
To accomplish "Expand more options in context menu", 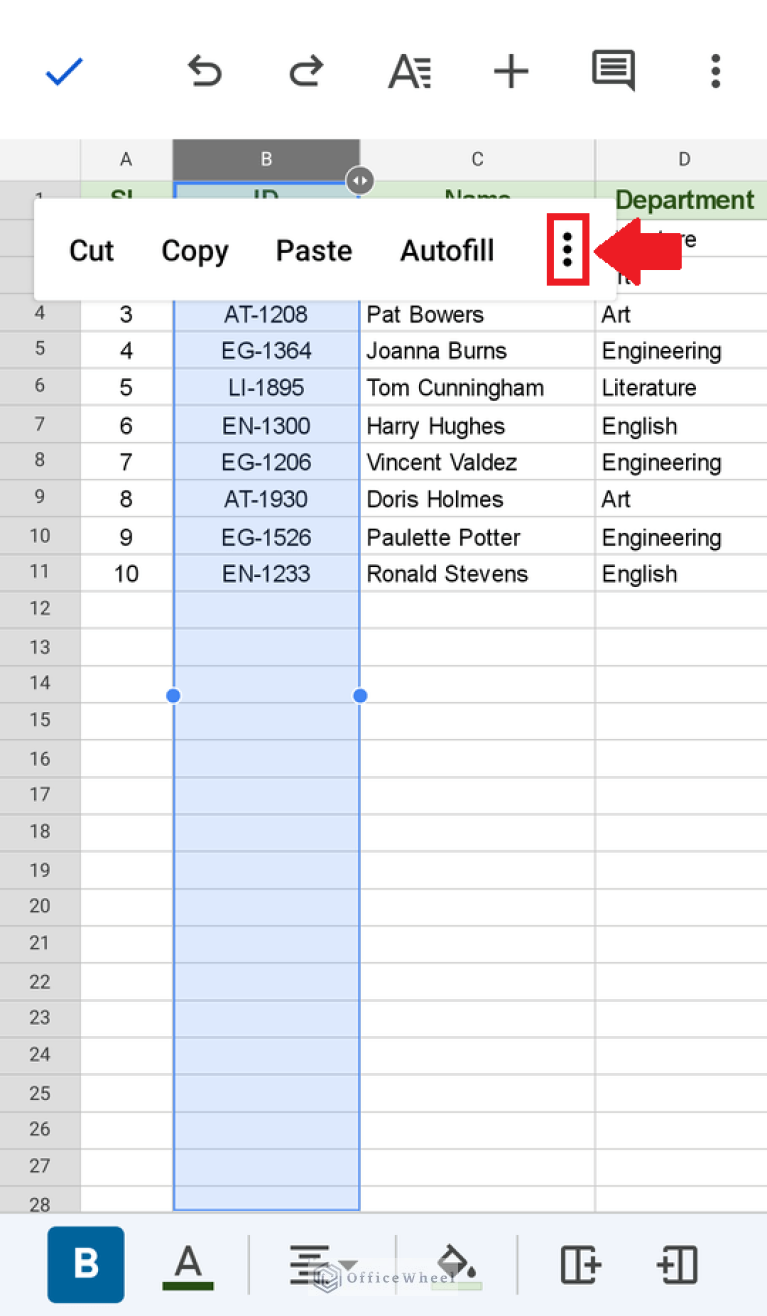I will click(x=567, y=248).
